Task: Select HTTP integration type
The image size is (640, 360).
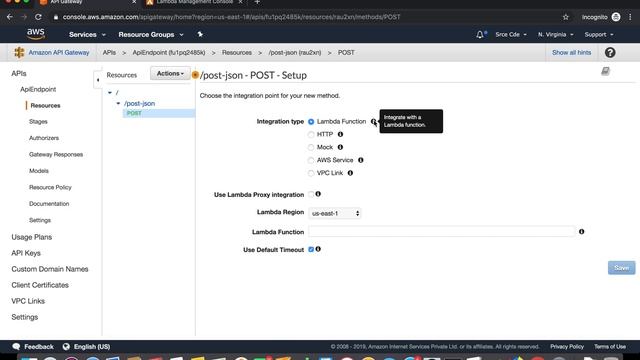Action: click(311, 134)
